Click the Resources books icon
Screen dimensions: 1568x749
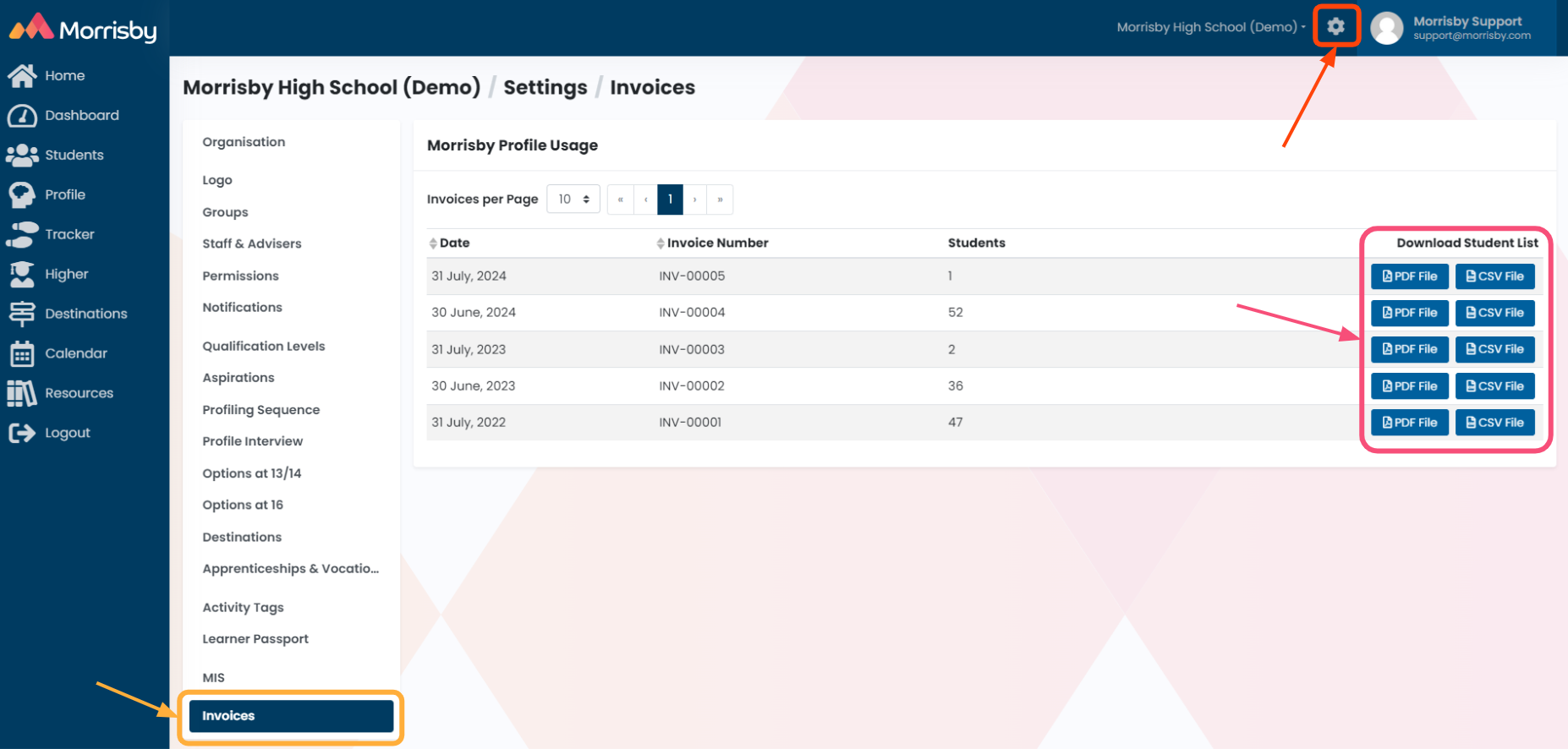(22, 393)
